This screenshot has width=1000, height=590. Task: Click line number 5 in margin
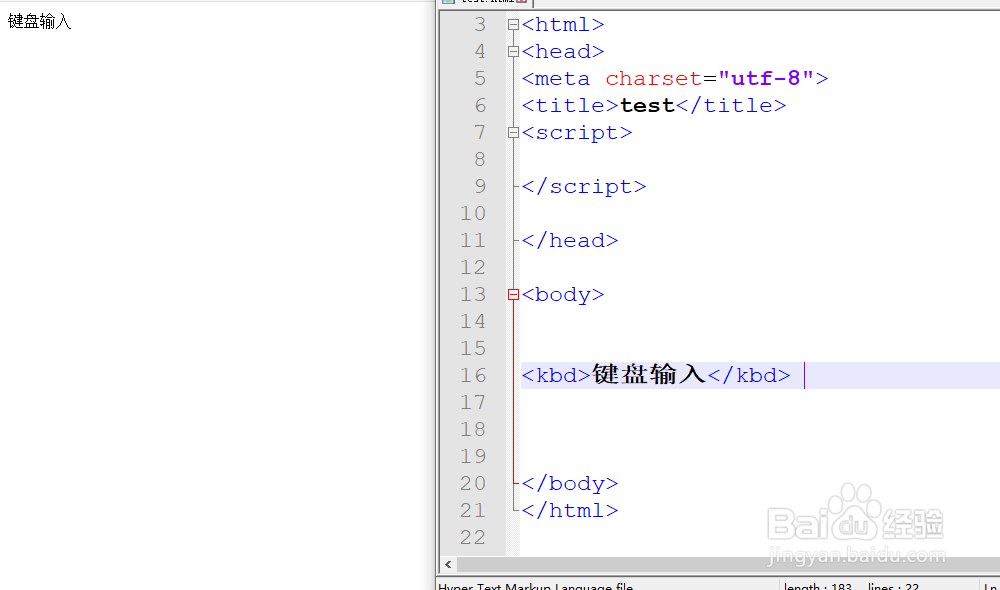tap(480, 78)
